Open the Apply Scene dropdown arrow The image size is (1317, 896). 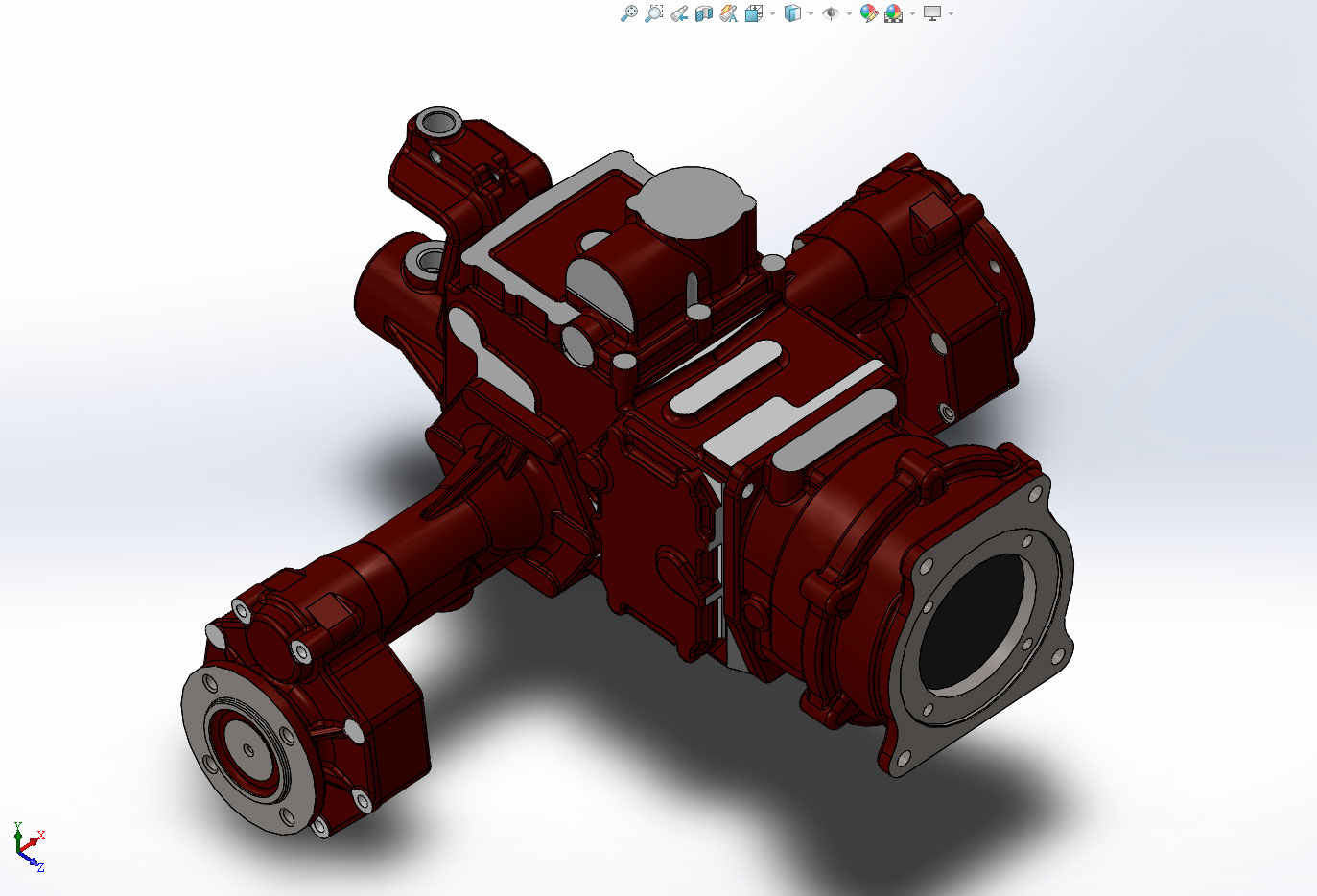point(912,13)
